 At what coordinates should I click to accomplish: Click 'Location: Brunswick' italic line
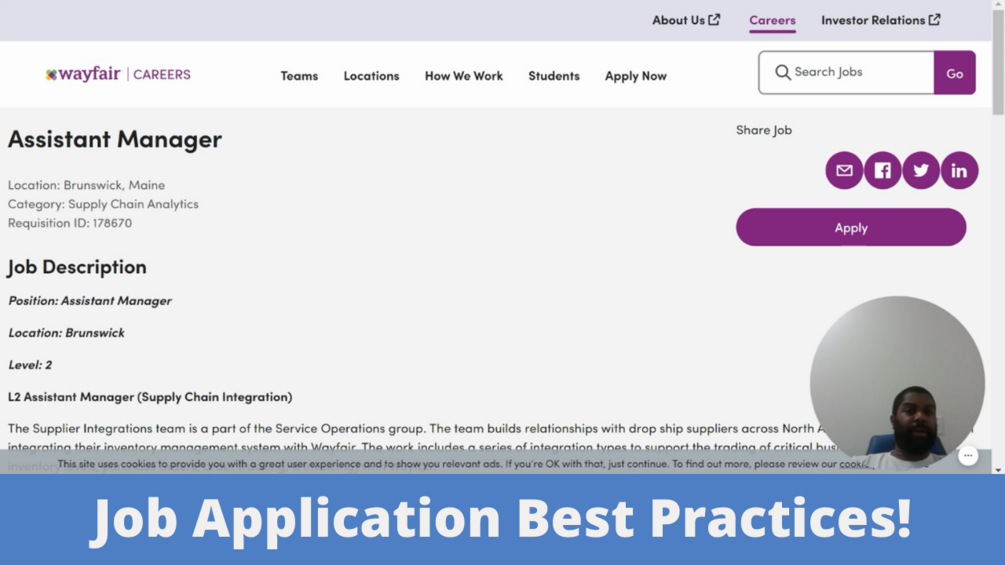point(66,332)
